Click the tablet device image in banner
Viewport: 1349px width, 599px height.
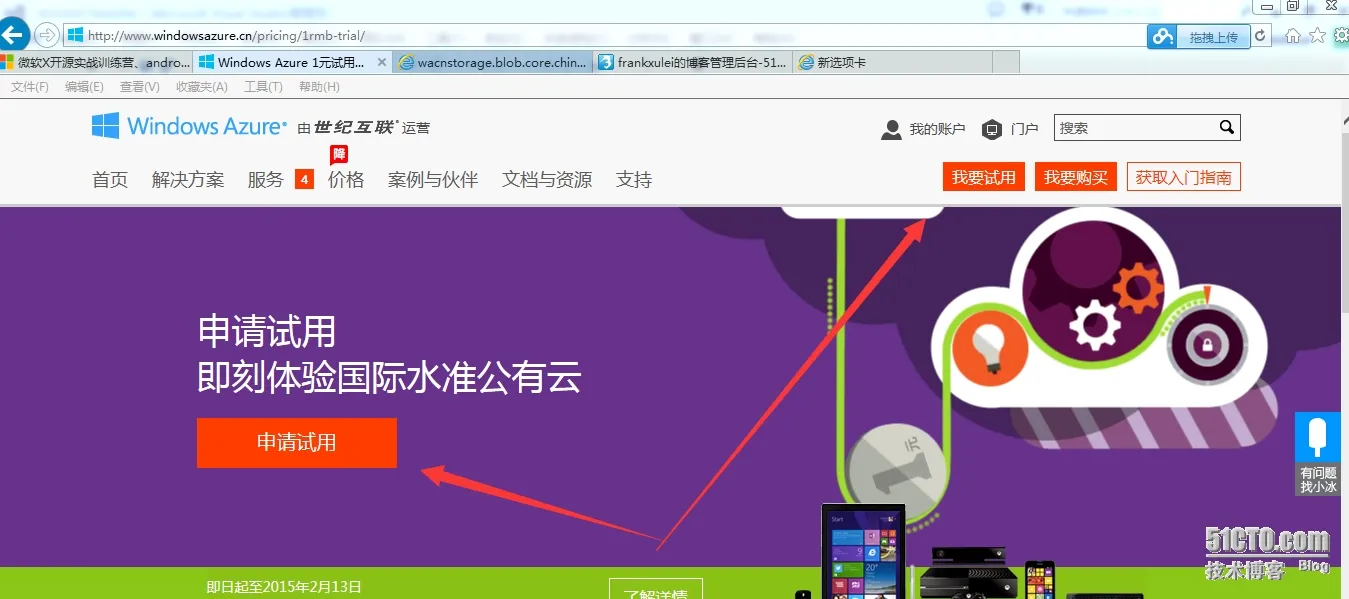863,551
